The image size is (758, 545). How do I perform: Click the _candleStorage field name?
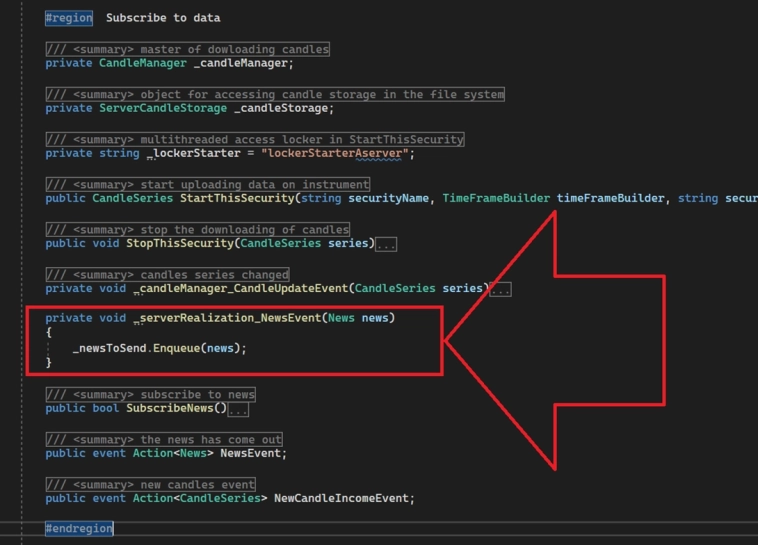pyautogui.click(x=281, y=108)
